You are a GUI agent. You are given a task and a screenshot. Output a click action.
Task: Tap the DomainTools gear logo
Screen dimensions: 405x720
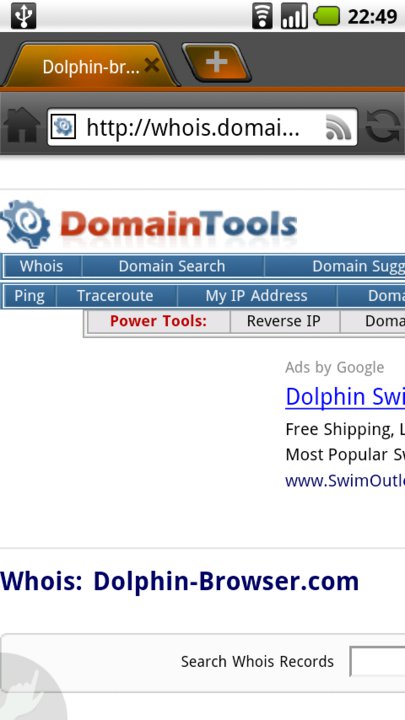25,224
